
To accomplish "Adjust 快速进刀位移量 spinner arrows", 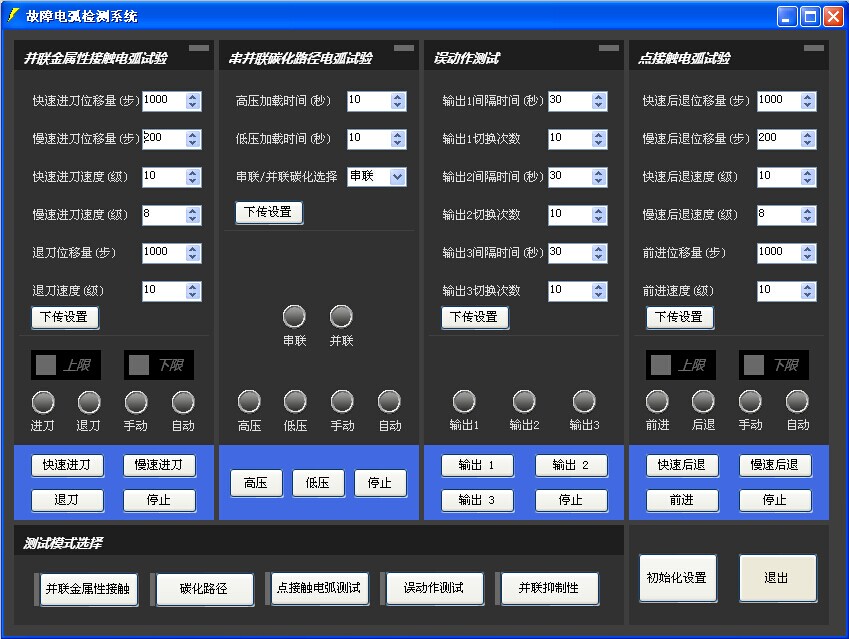I will [x=193, y=101].
